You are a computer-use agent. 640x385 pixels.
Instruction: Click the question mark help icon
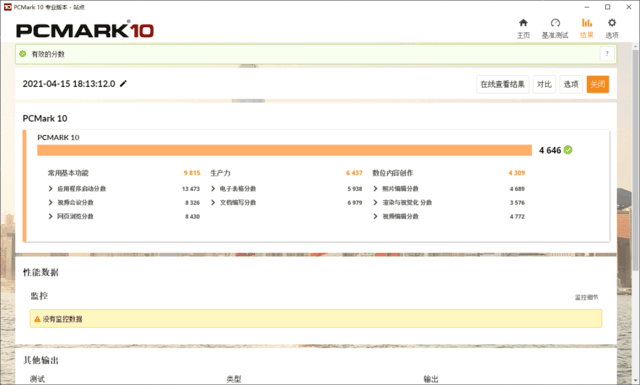coord(607,53)
